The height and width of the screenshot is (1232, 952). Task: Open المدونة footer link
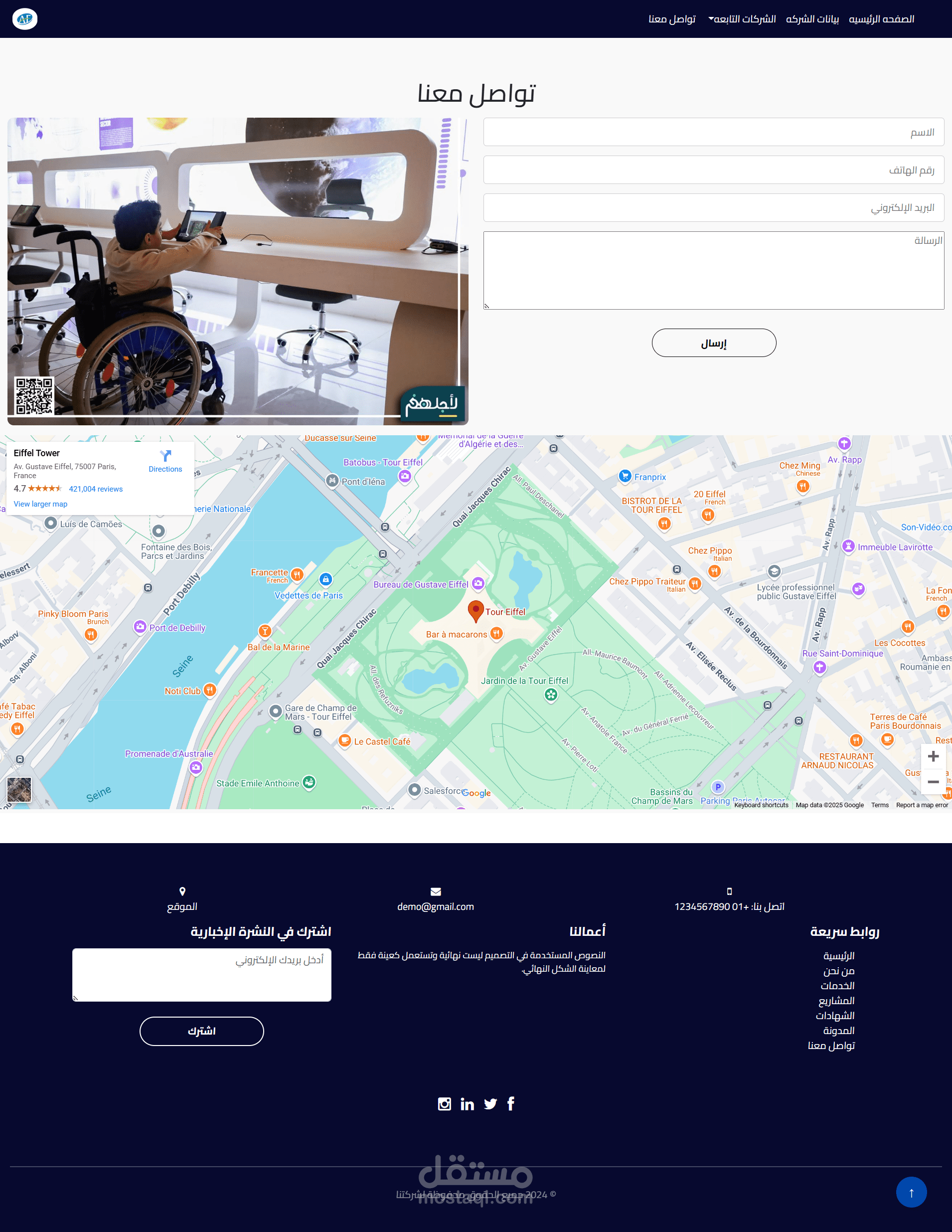point(839,1031)
